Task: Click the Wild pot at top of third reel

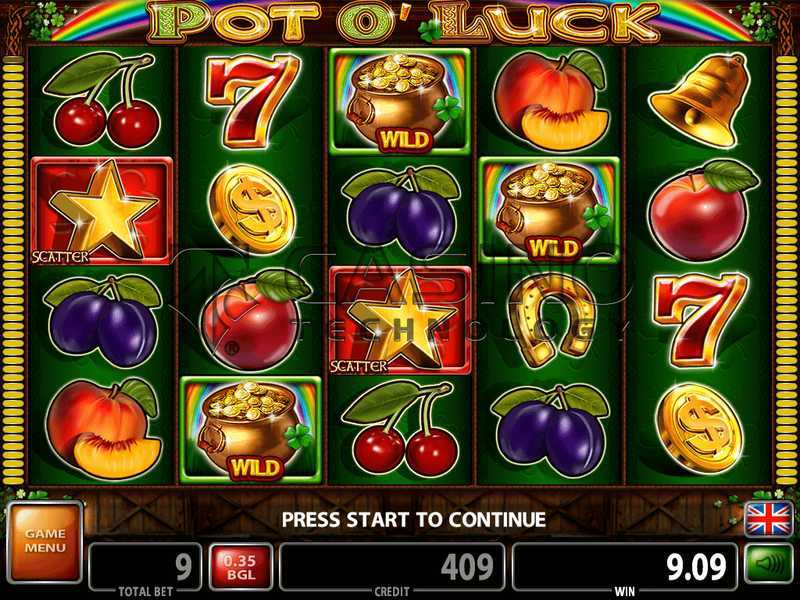Action: pyautogui.click(x=400, y=102)
